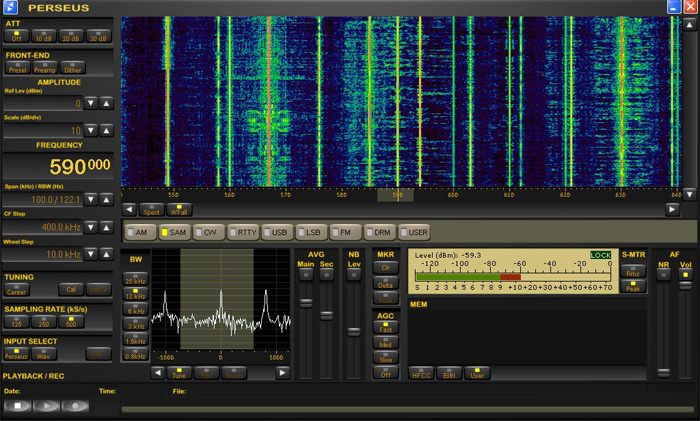Decrease Ref Lev with down arrow
The image size is (700, 421).
coord(91,103)
